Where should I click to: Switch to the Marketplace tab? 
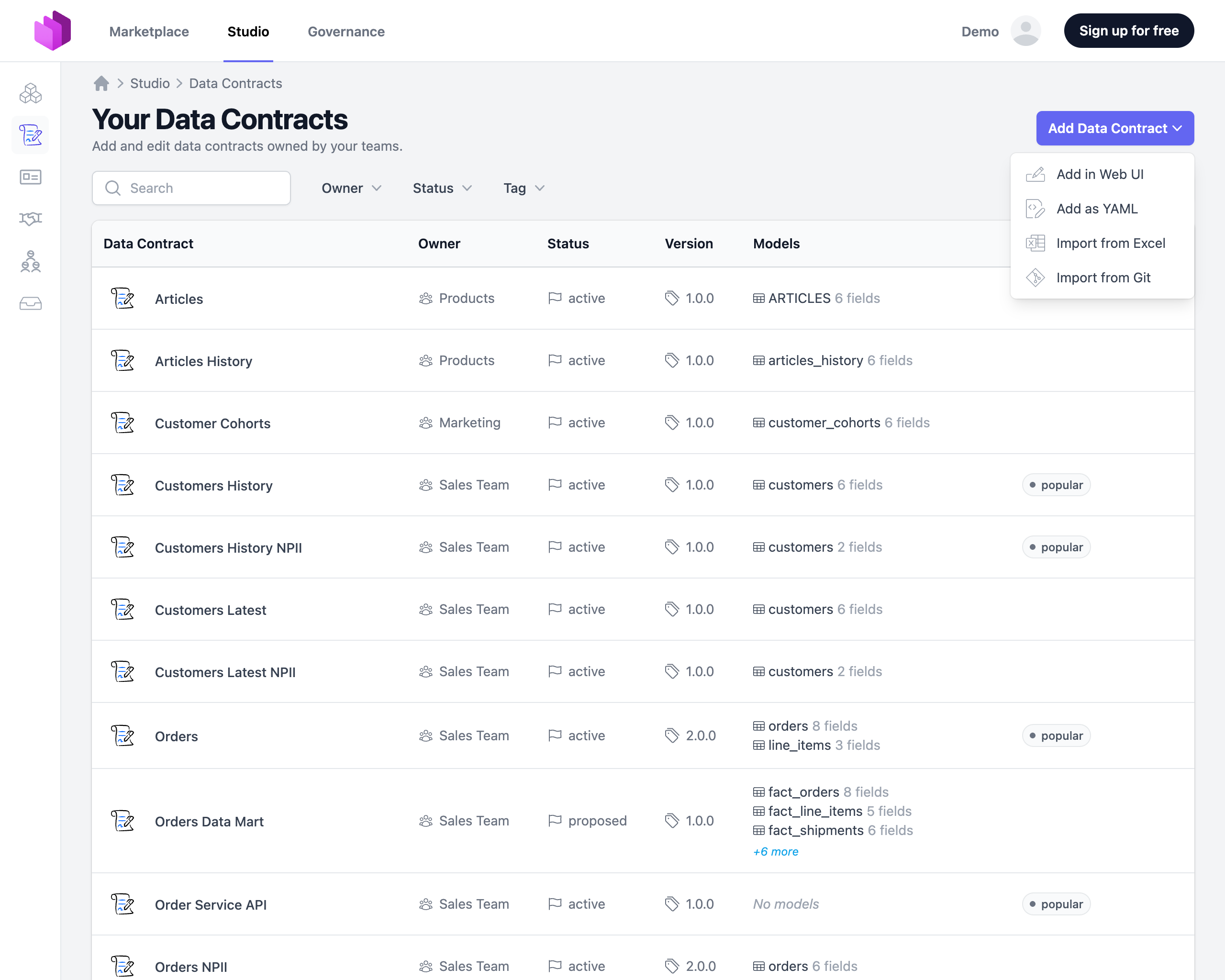pyautogui.click(x=149, y=31)
